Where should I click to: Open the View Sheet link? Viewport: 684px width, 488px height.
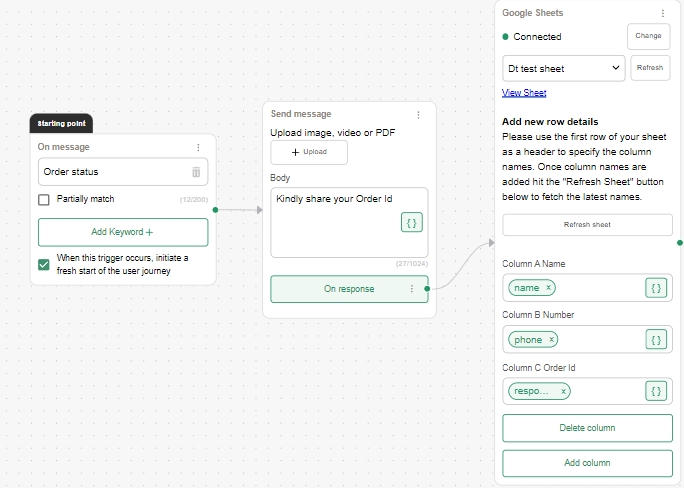(524, 93)
